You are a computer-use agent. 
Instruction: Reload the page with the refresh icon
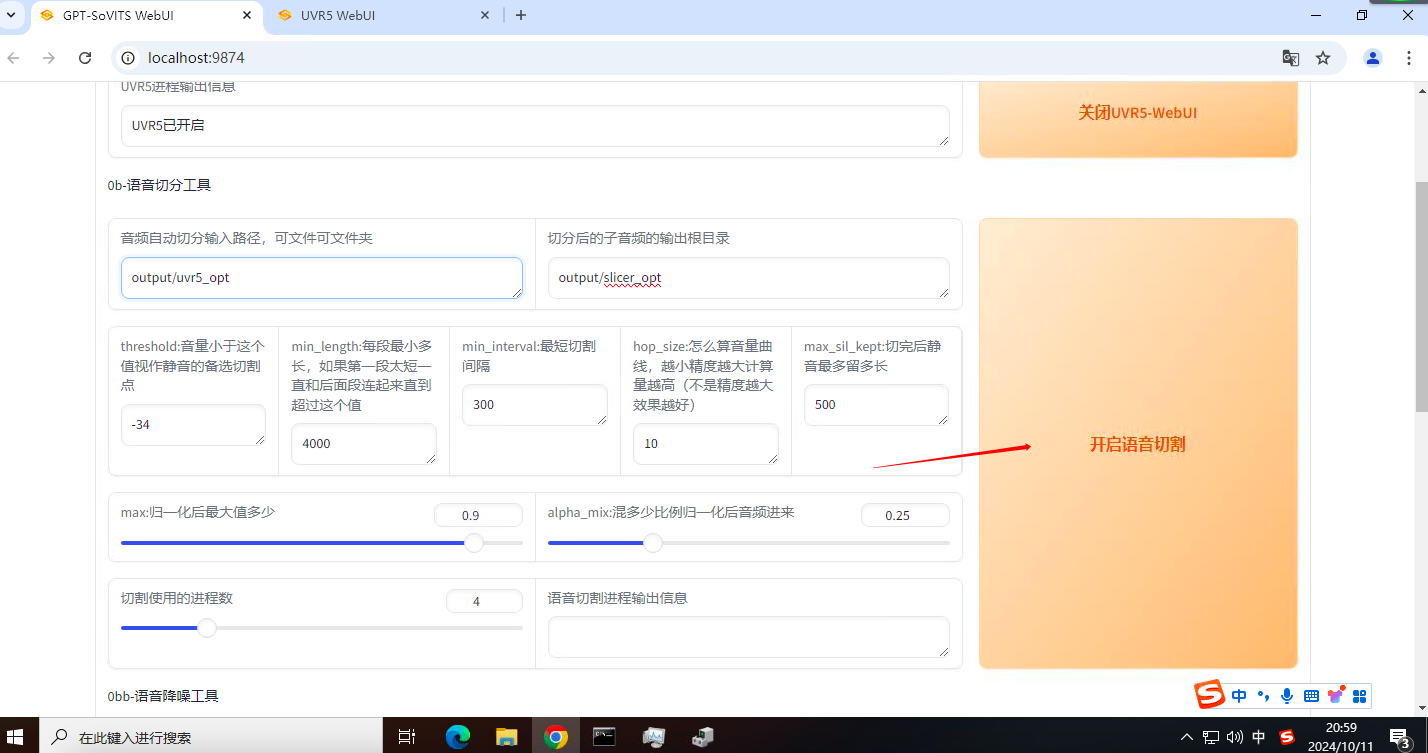coord(85,58)
